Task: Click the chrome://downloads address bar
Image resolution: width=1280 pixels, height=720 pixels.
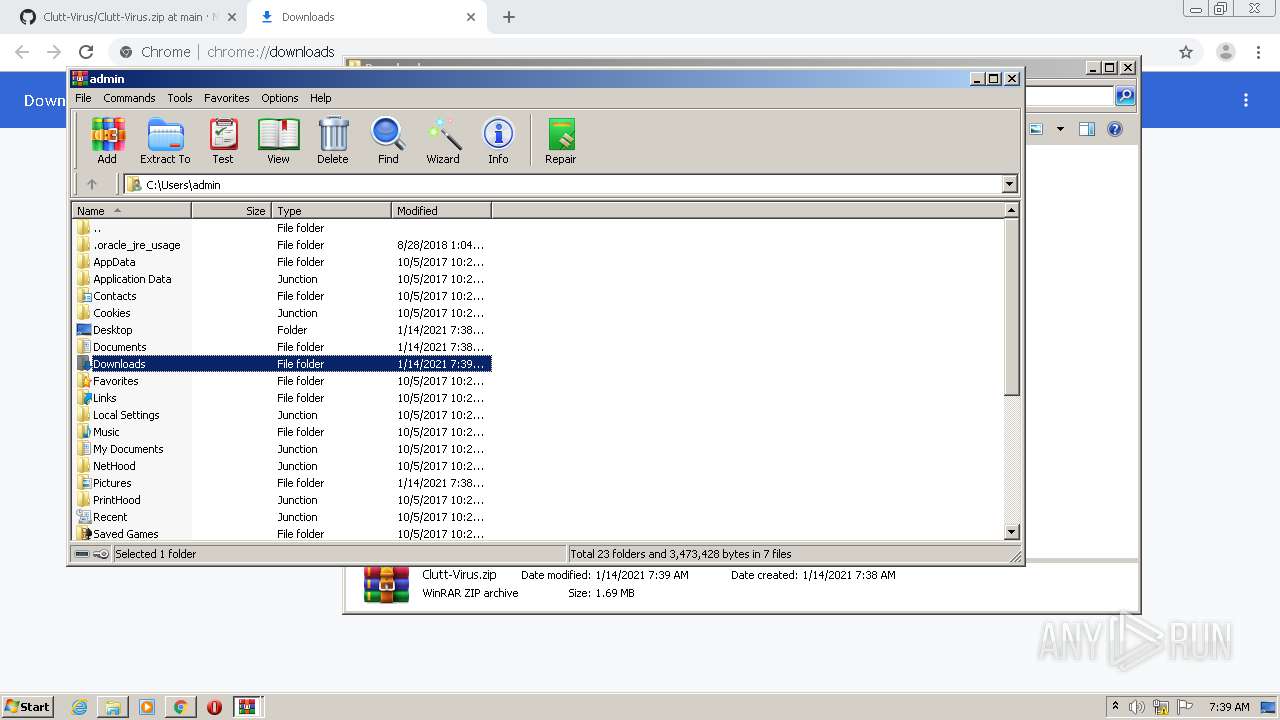Action: [x=640, y=52]
